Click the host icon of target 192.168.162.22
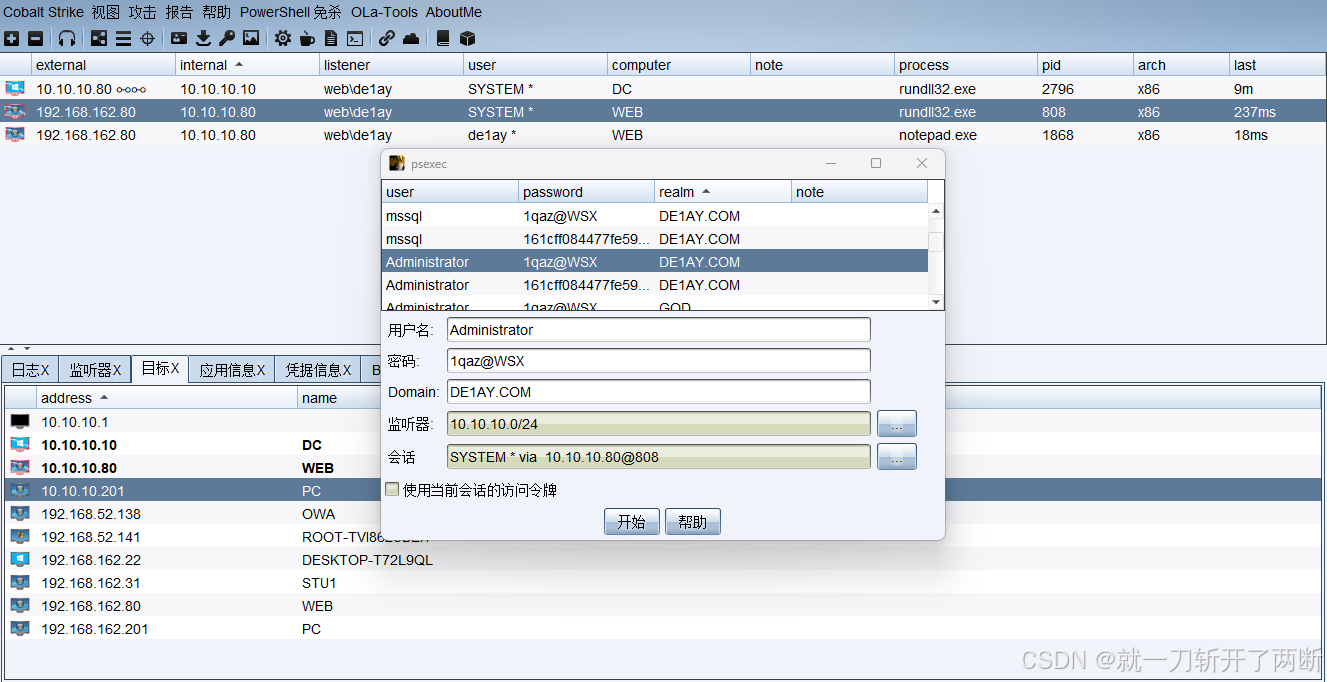This screenshot has width=1327, height=682. 20,559
